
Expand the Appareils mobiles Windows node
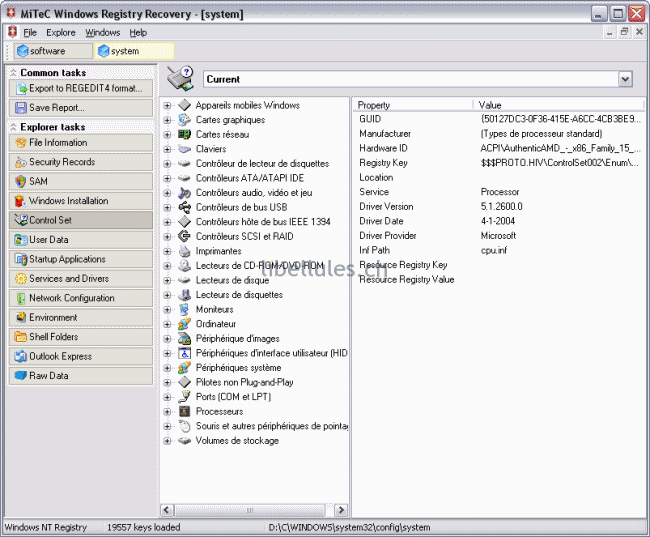(x=167, y=105)
